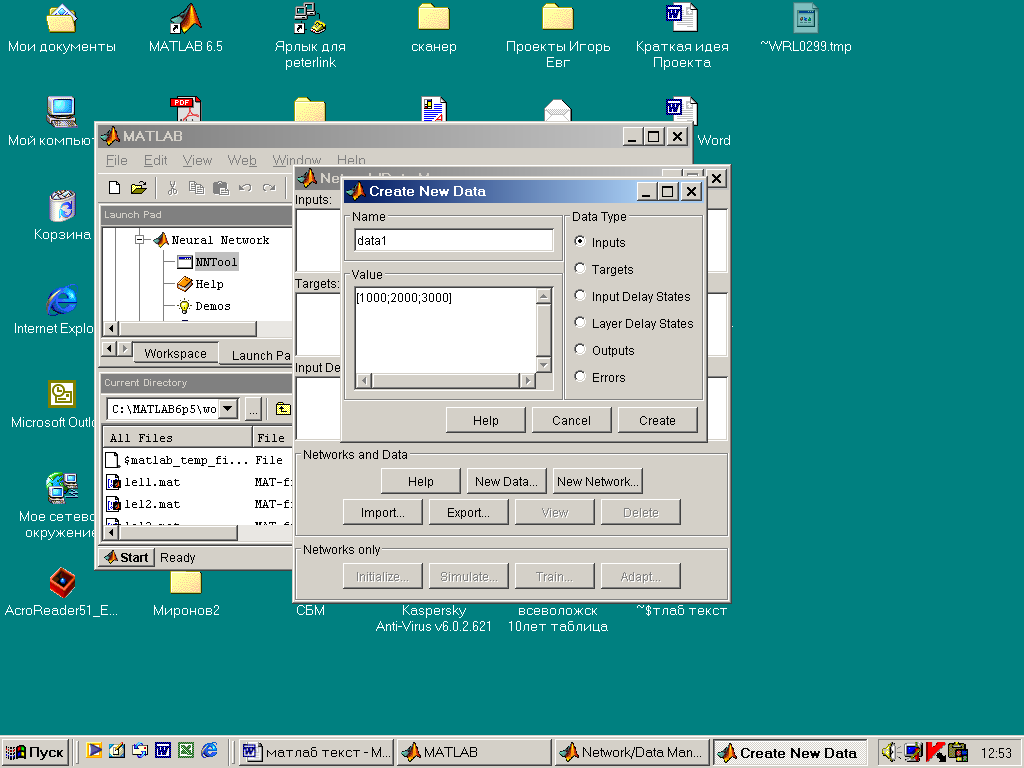
Task: Click the New Data... button
Action: tap(506, 481)
